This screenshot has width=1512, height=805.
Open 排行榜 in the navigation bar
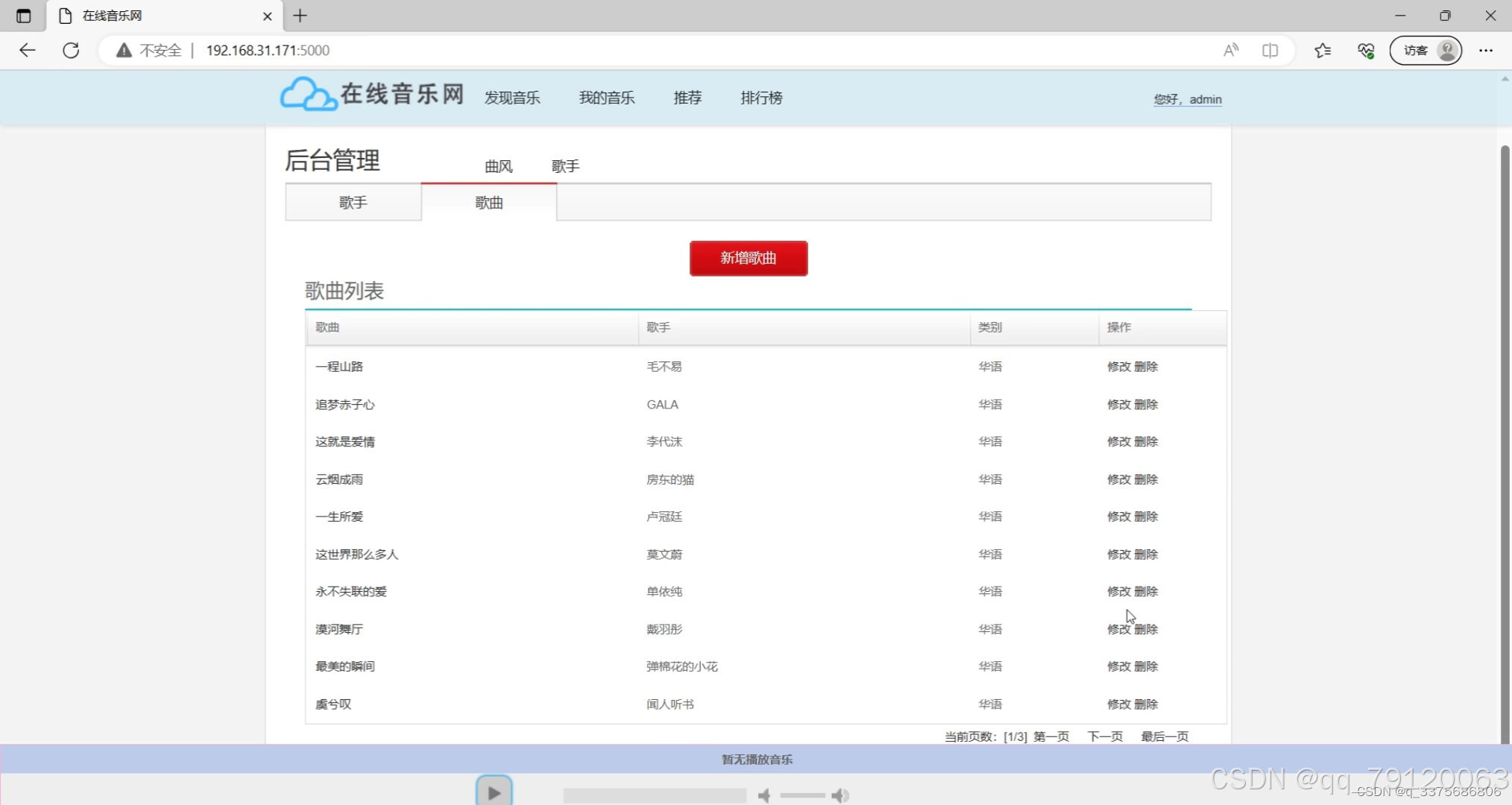point(761,98)
